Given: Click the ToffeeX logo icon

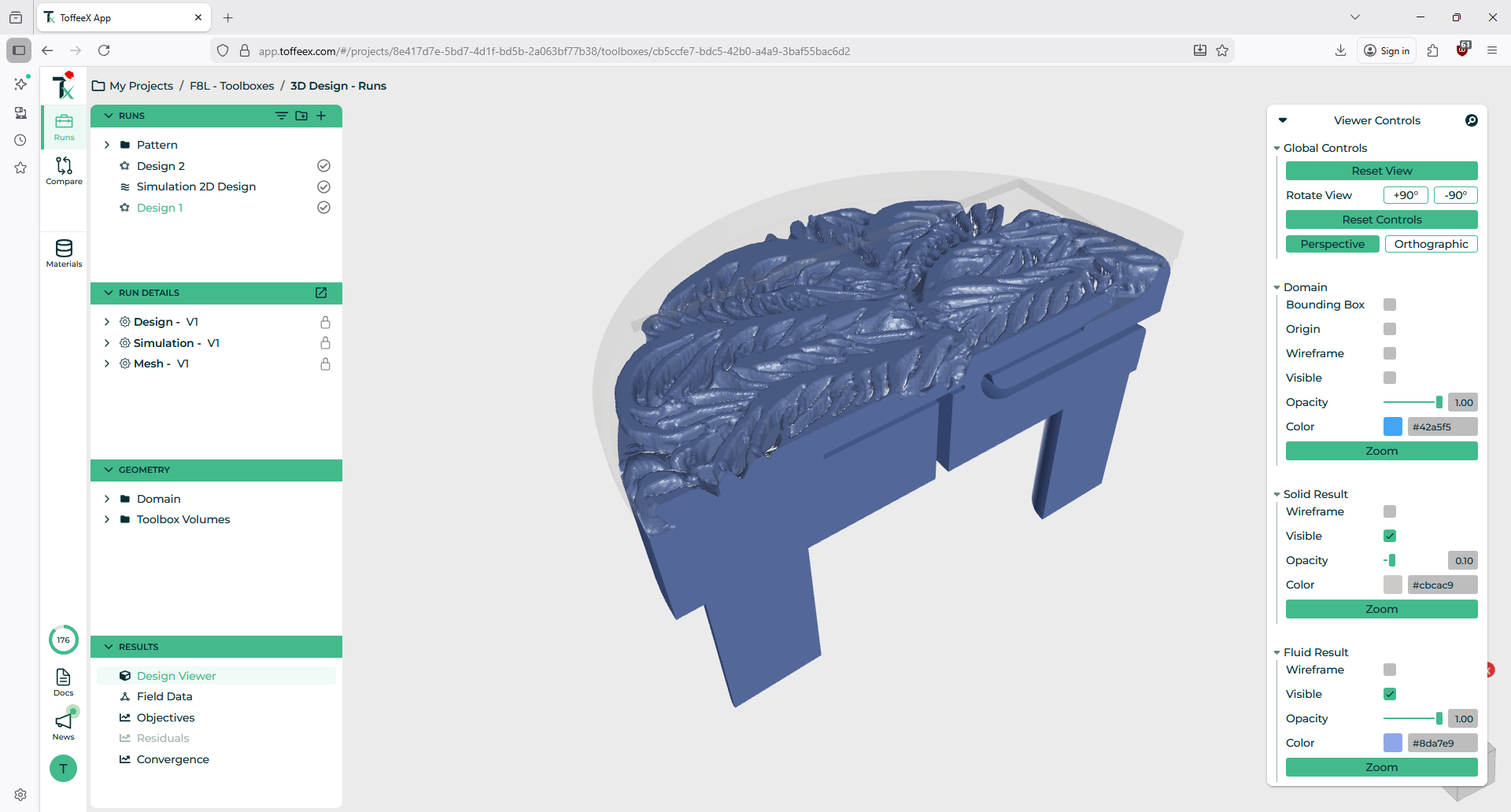Looking at the screenshot, I should (x=63, y=85).
